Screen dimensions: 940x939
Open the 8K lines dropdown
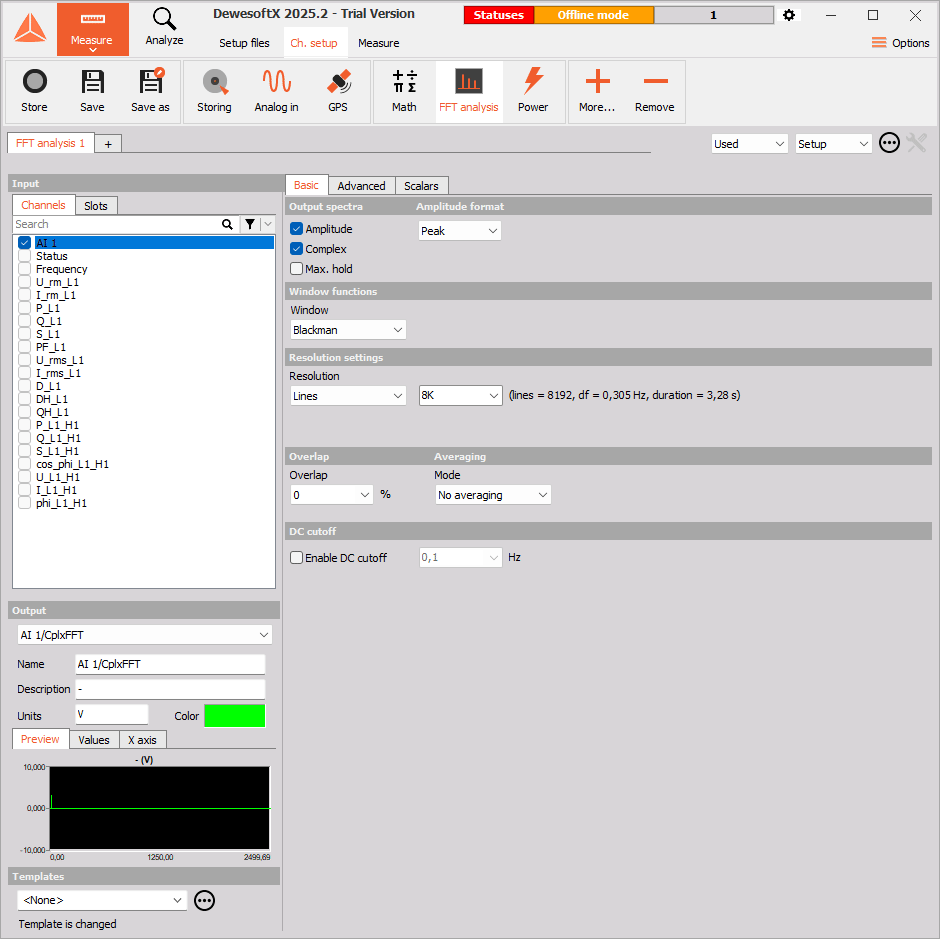460,395
